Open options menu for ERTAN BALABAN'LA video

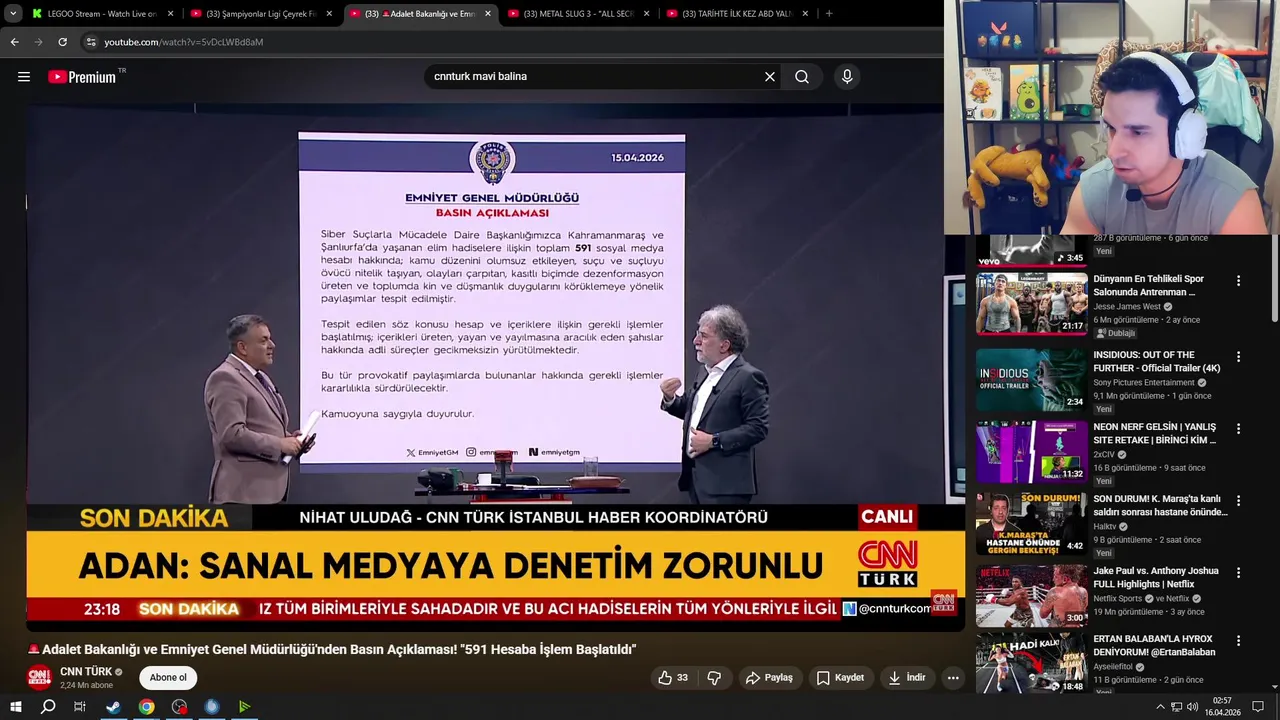(1238, 641)
